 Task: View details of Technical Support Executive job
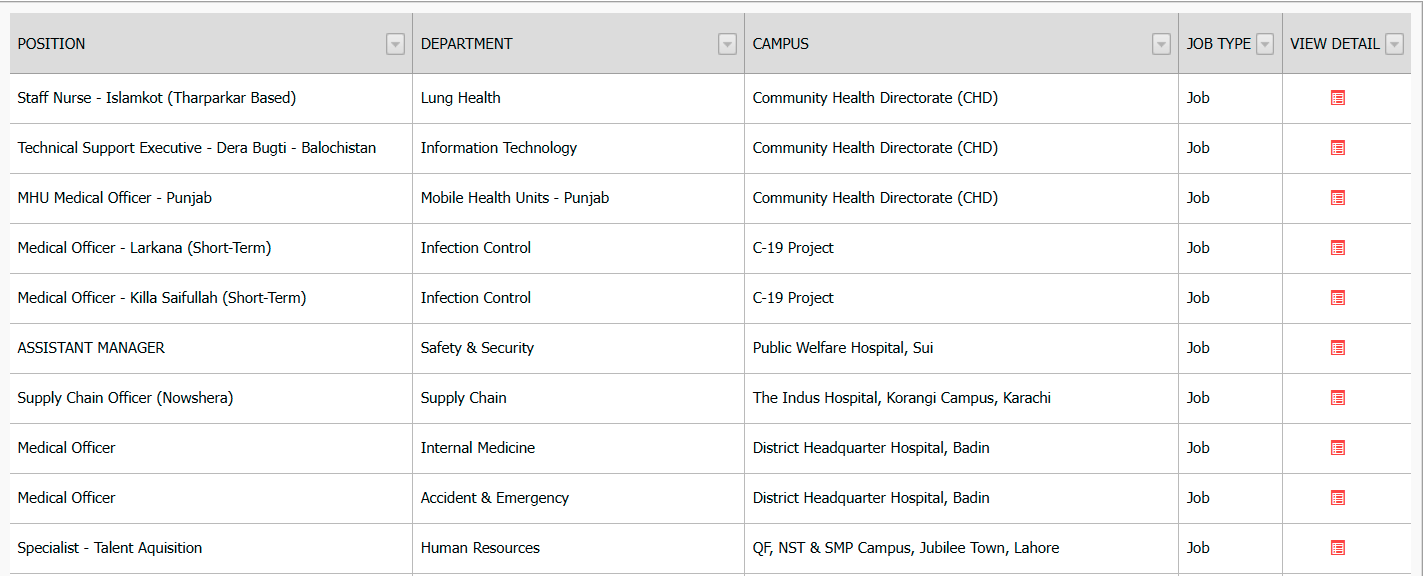point(1337,148)
